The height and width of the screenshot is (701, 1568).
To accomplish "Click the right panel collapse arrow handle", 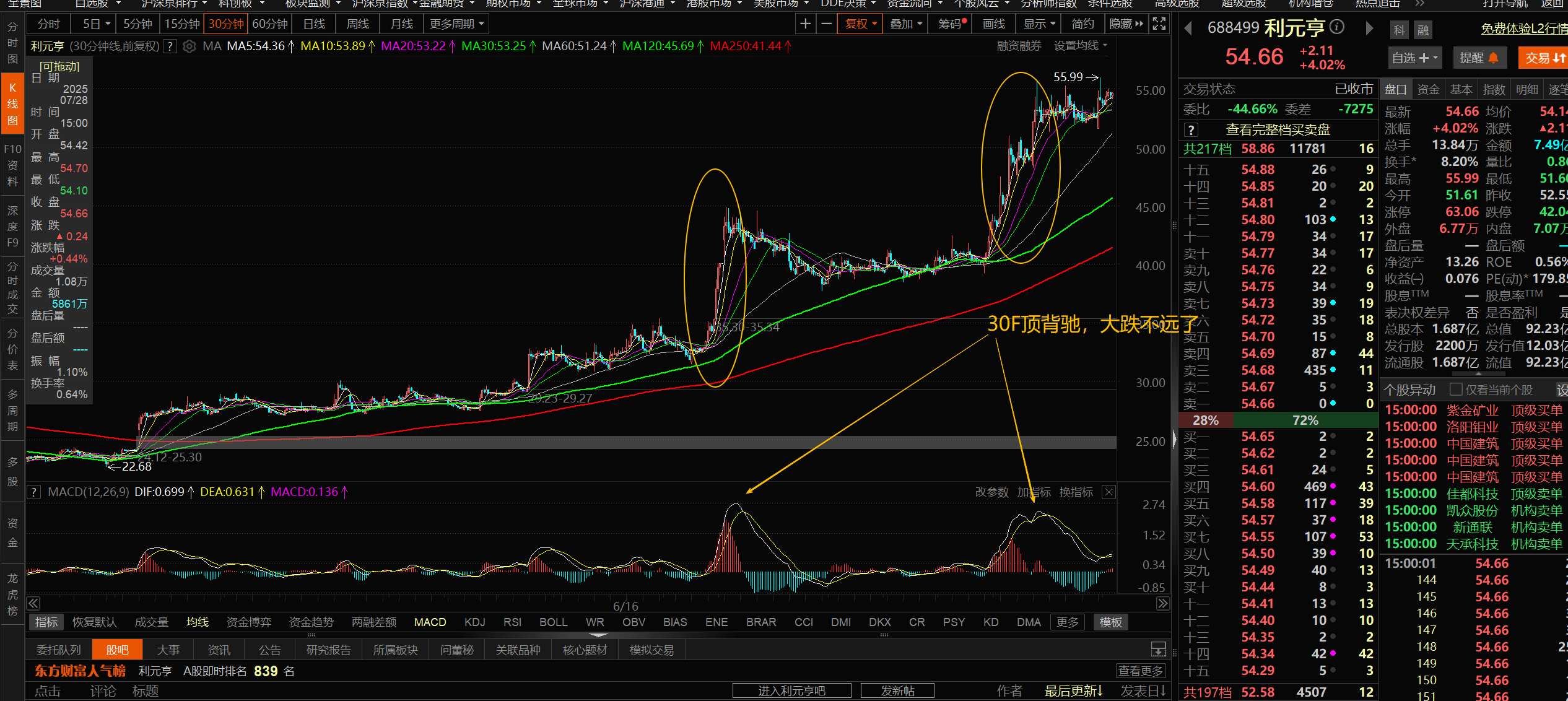I will (x=1174, y=441).
